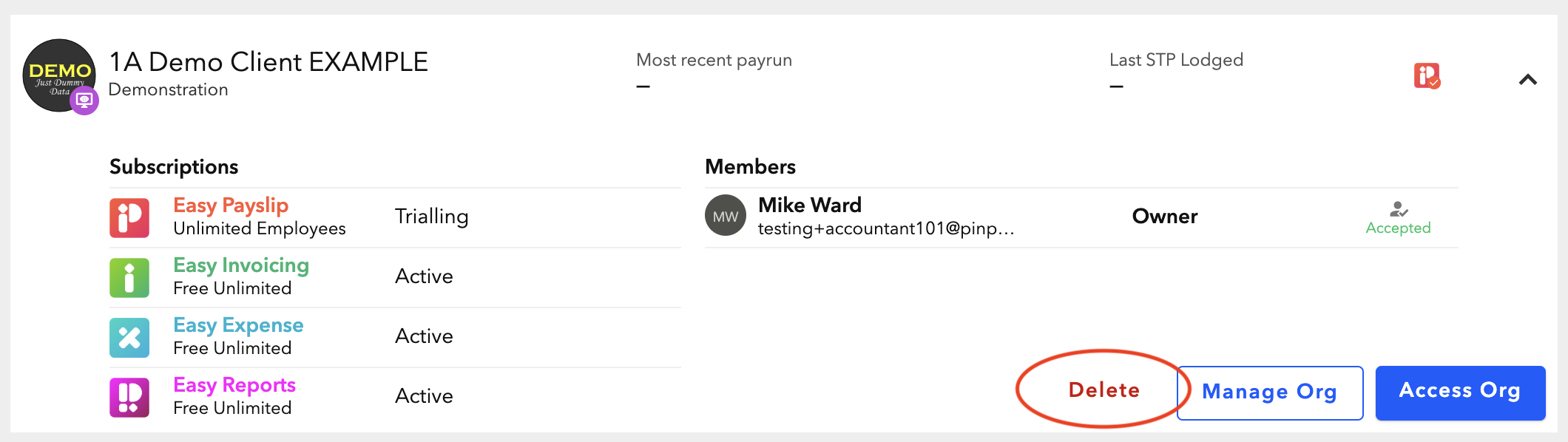Click the Accepted member status icon
The image size is (1568, 442).
tap(1398, 209)
